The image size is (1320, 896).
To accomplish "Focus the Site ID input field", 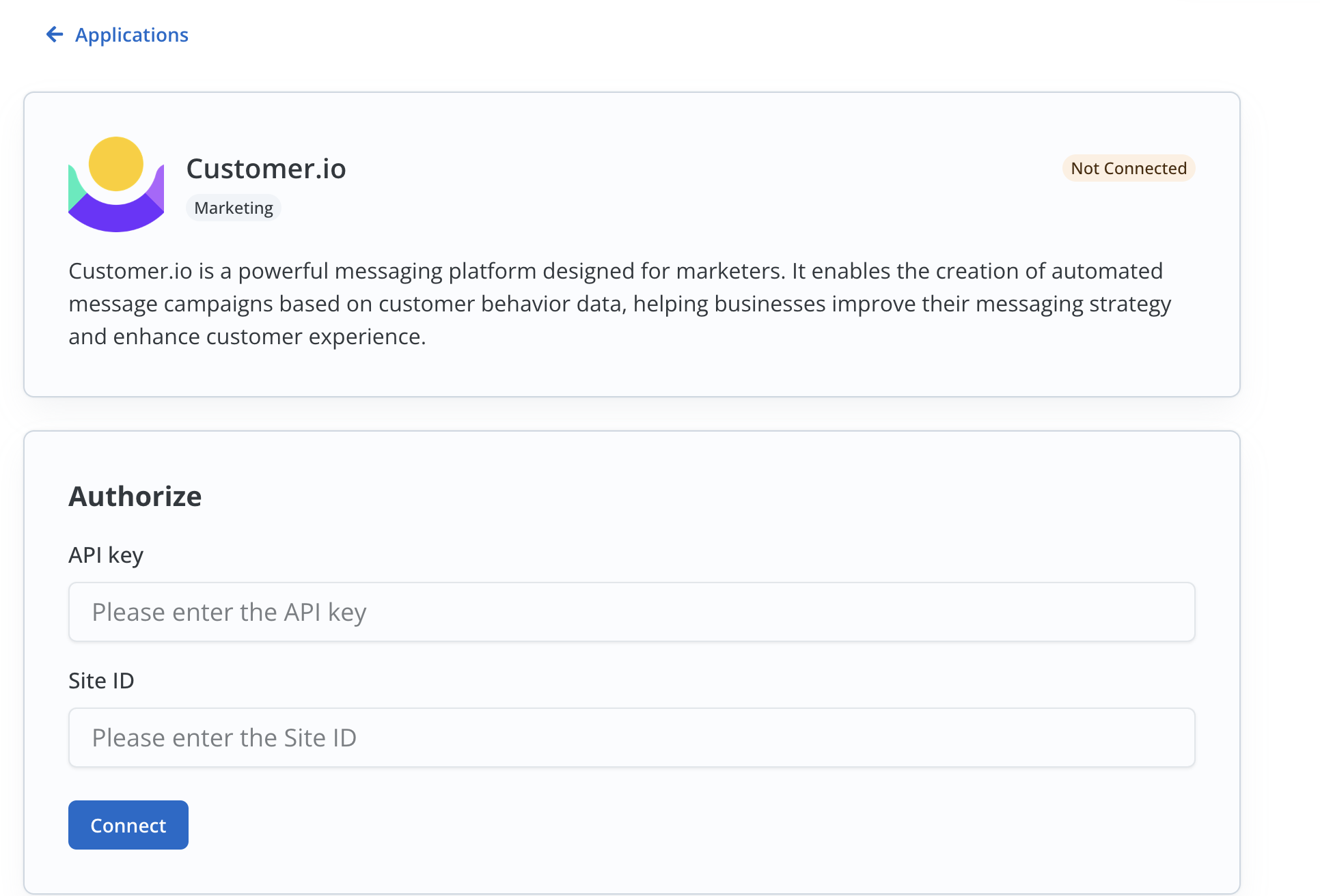I will 631,738.
